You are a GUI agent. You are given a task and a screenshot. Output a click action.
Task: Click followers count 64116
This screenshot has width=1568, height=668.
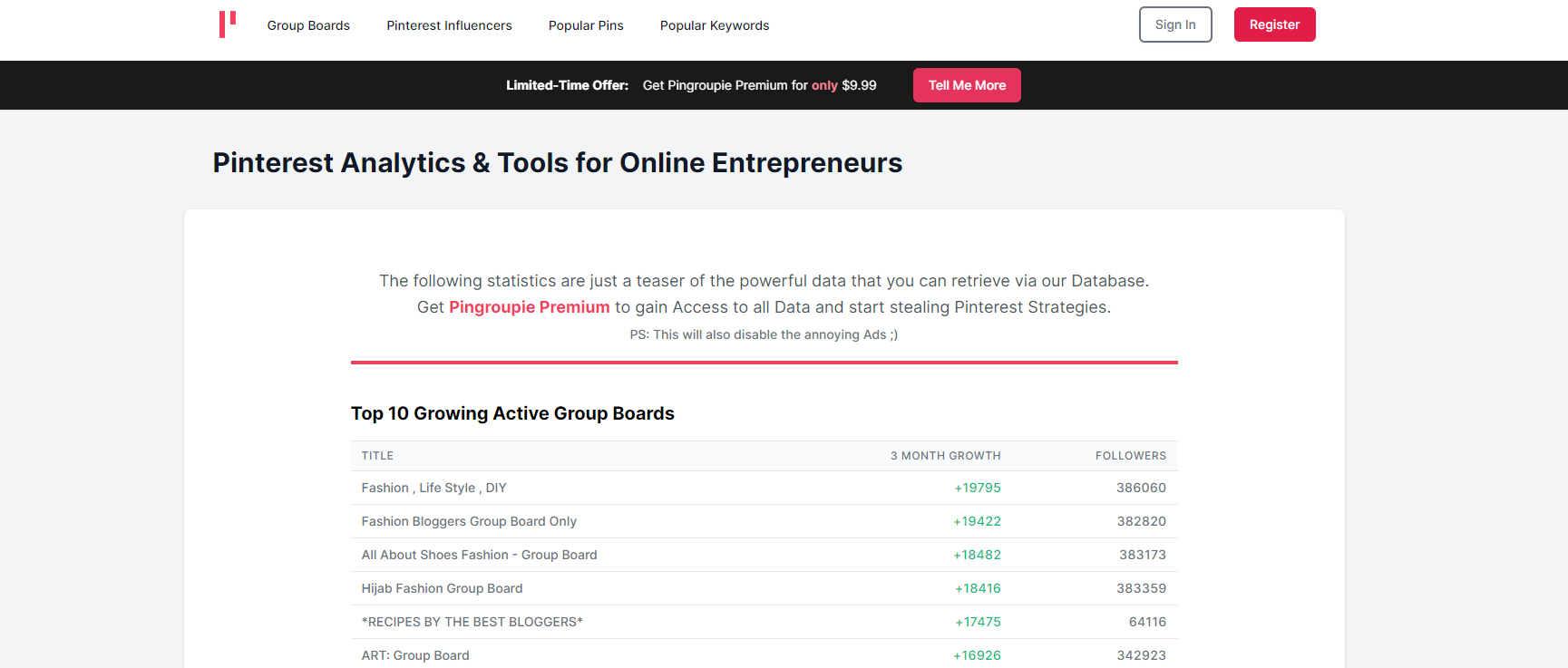point(1147,622)
